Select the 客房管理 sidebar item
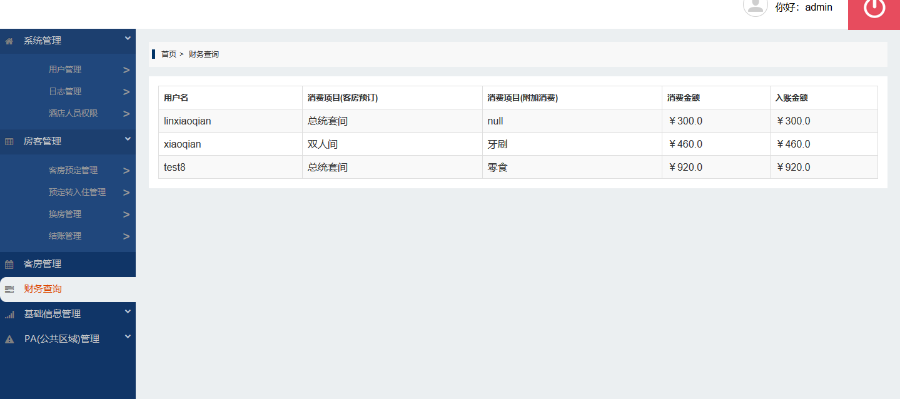 42,264
